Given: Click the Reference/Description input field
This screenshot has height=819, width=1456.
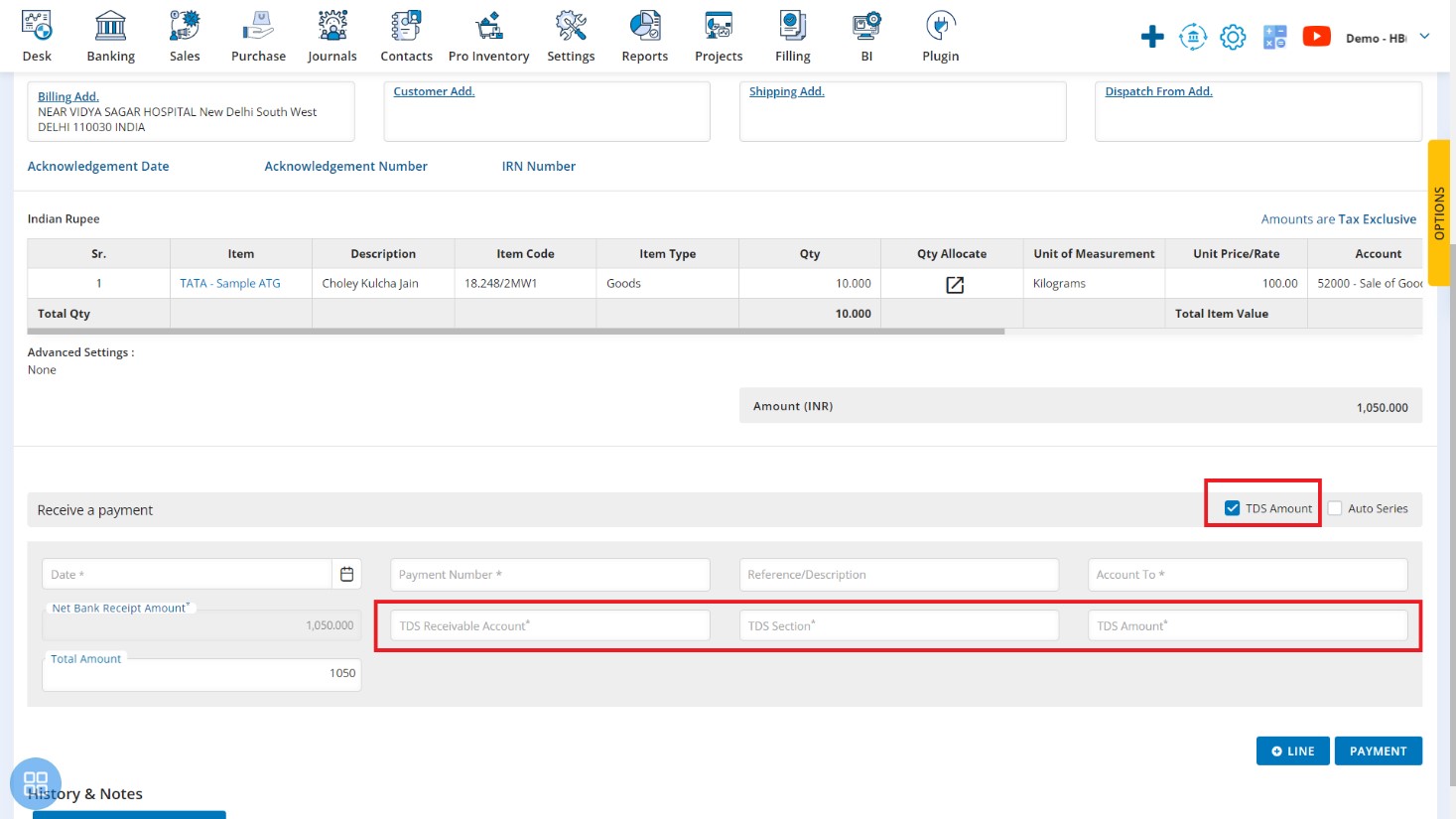Looking at the screenshot, I should click(x=899, y=575).
